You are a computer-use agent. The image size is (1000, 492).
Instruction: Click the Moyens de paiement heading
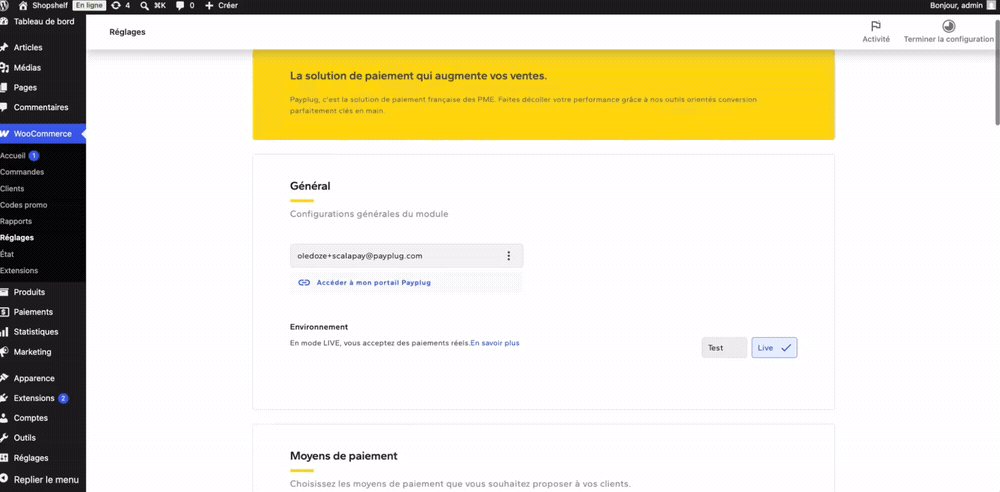(x=344, y=456)
